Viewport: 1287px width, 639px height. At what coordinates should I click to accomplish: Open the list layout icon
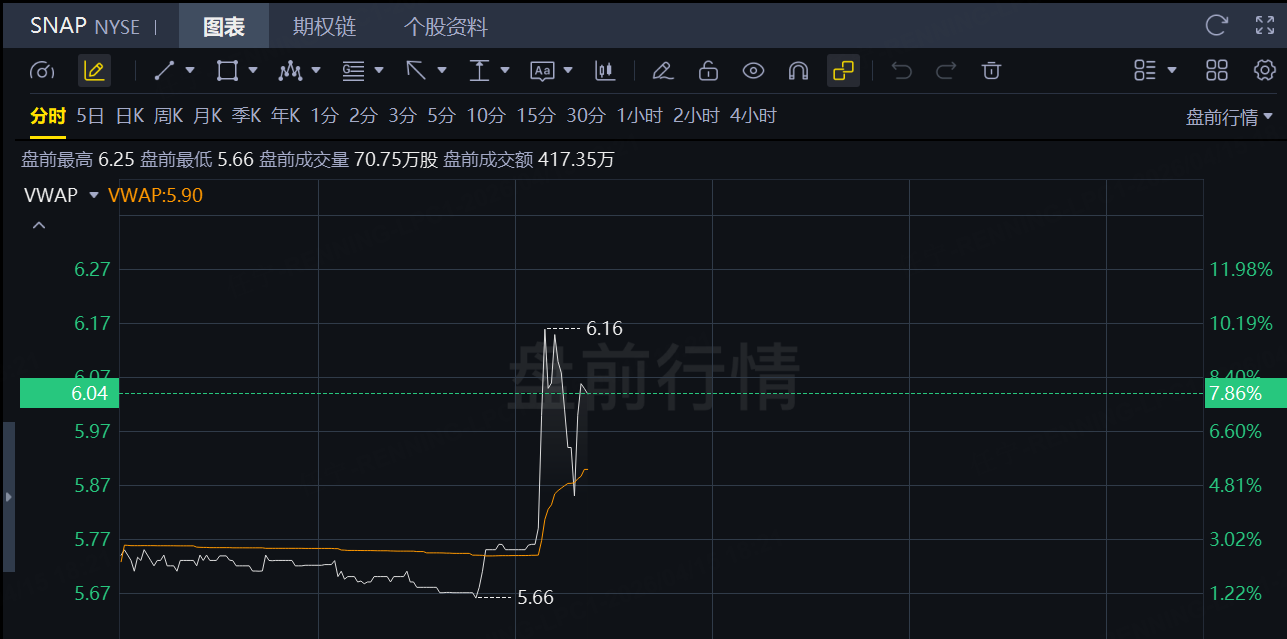pos(1145,71)
